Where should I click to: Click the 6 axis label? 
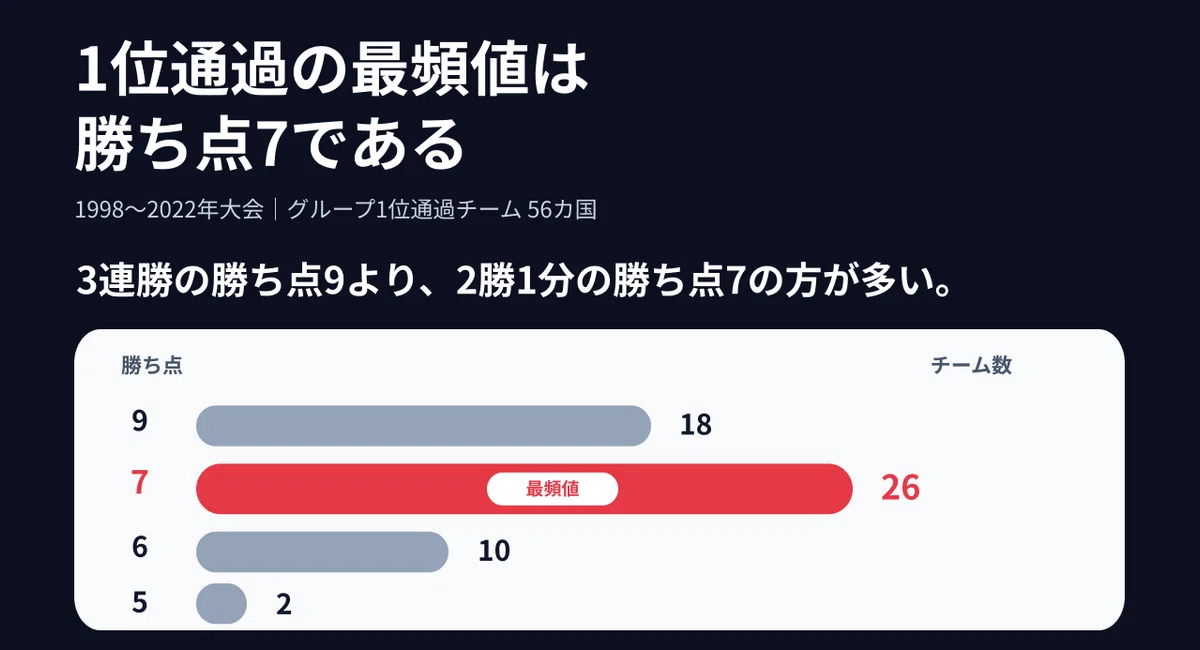point(140,547)
